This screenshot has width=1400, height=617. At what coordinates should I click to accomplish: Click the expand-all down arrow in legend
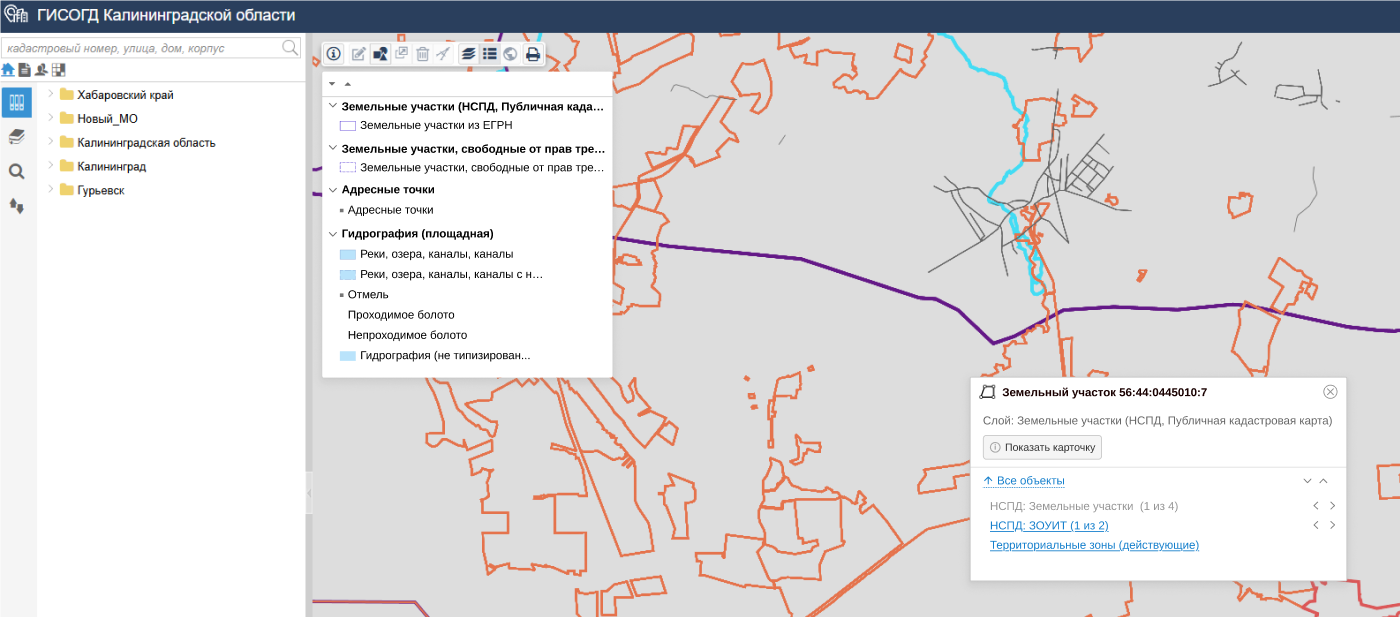click(x=332, y=84)
